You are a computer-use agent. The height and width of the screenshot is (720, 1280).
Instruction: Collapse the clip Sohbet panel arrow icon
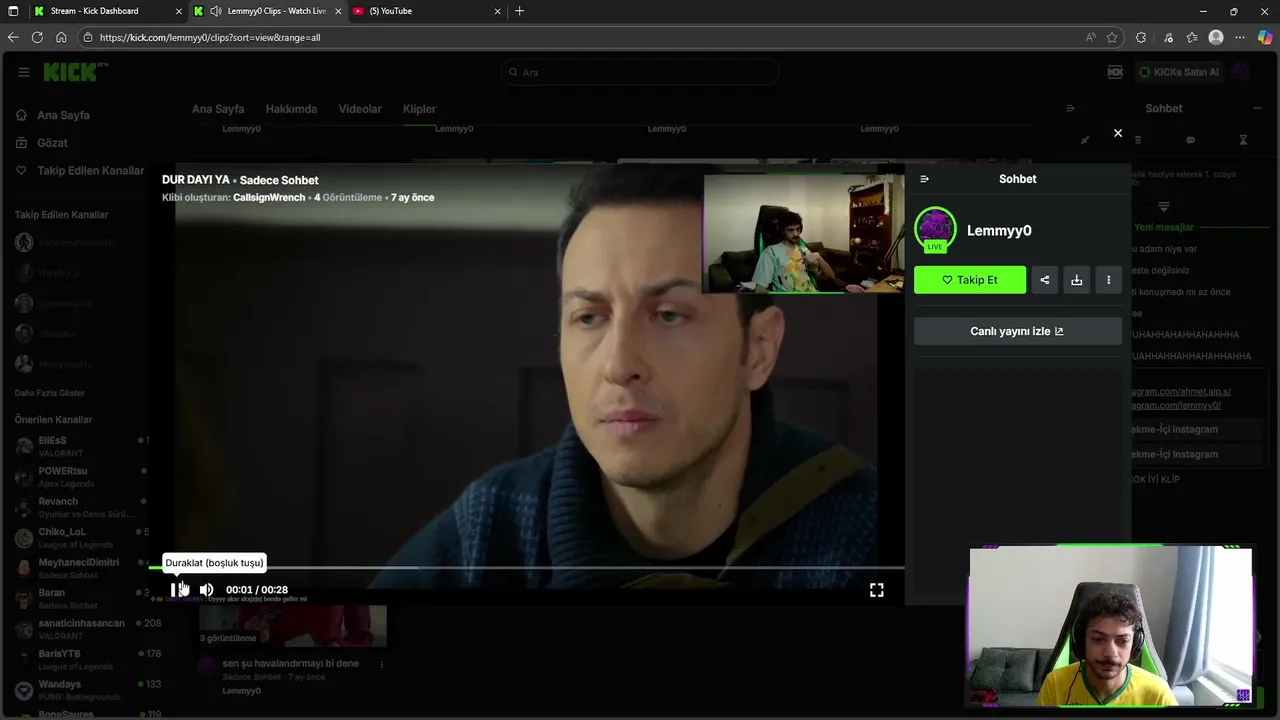pyautogui.click(x=924, y=179)
